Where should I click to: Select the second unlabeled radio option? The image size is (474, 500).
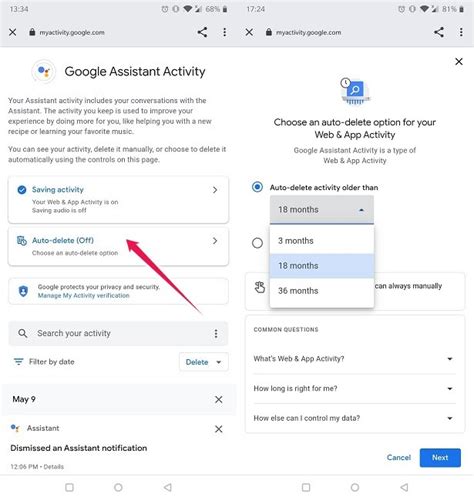[257, 243]
